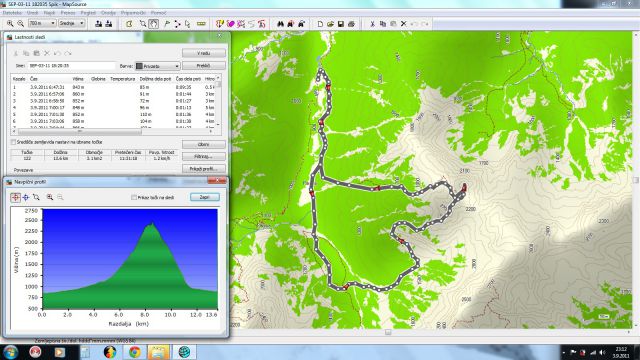Open Chrome from the Windows taskbar
This screenshot has width=640, height=360.
pyautogui.click(x=135, y=352)
